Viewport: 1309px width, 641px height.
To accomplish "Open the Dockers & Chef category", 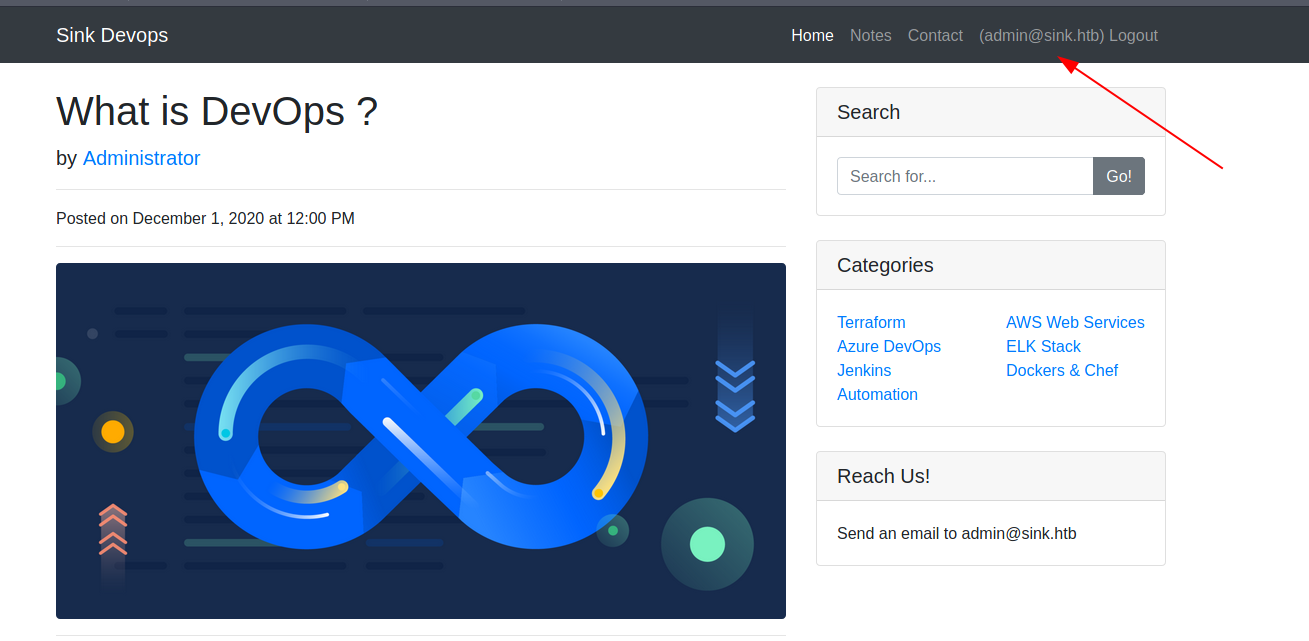I will pyautogui.click(x=1061, y=370).
